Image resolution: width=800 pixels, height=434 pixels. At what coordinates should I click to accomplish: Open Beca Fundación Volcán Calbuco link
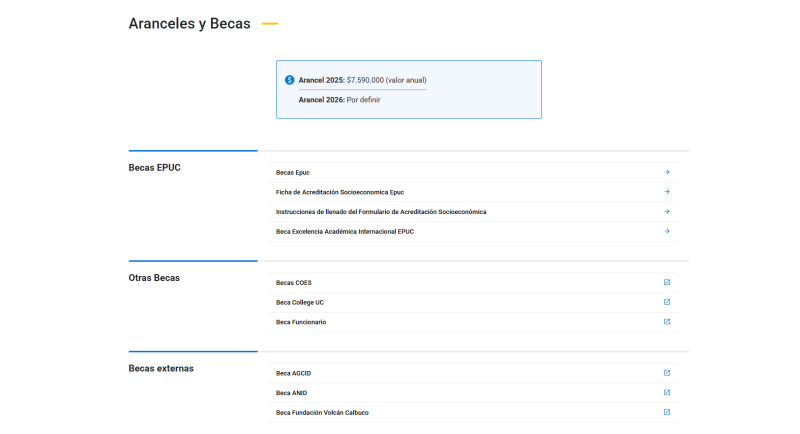pyautogui.click(x=322, y=413)
